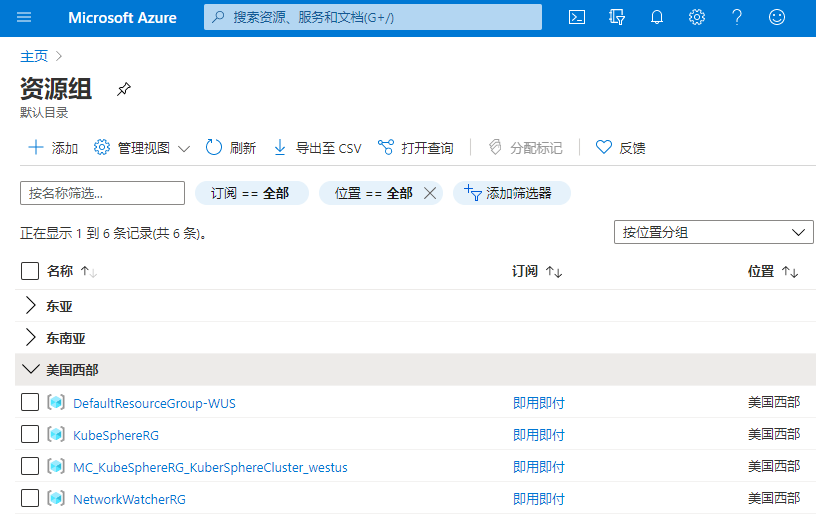Expand the 东南亚 group
Viewport: 816px width, 528px height.
(x=31, y=338)
